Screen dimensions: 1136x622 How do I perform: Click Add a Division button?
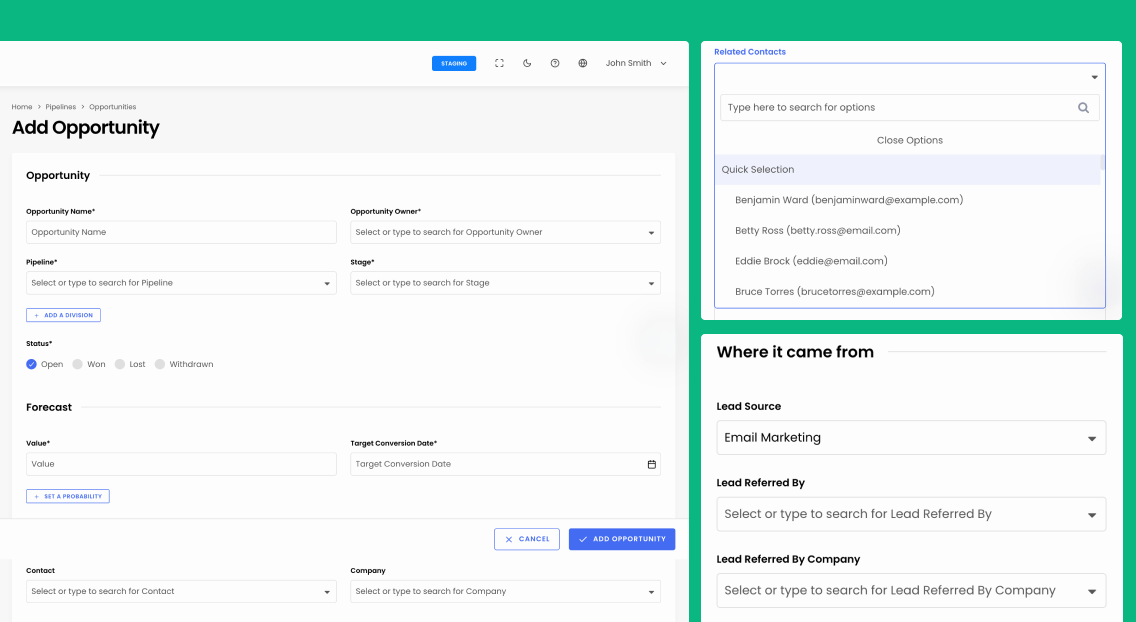coord(64,315)
